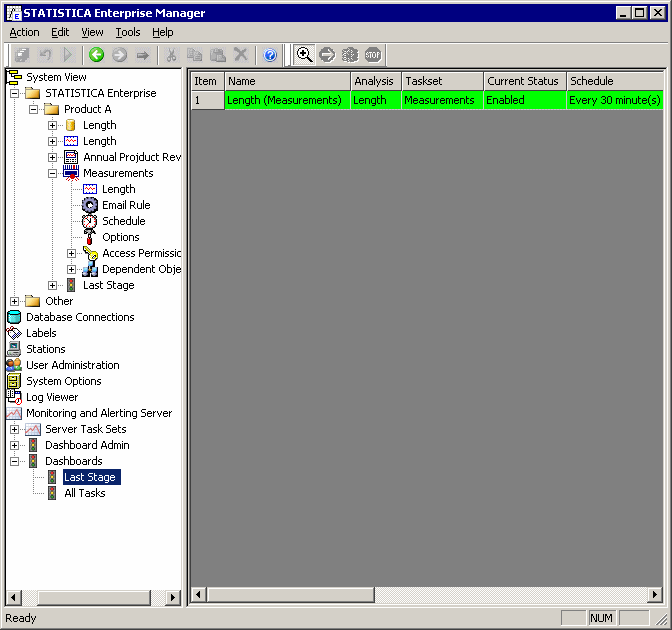Click the Save all toolbar icon
This screenshot has height=630, width=672.
pos(22,55)
